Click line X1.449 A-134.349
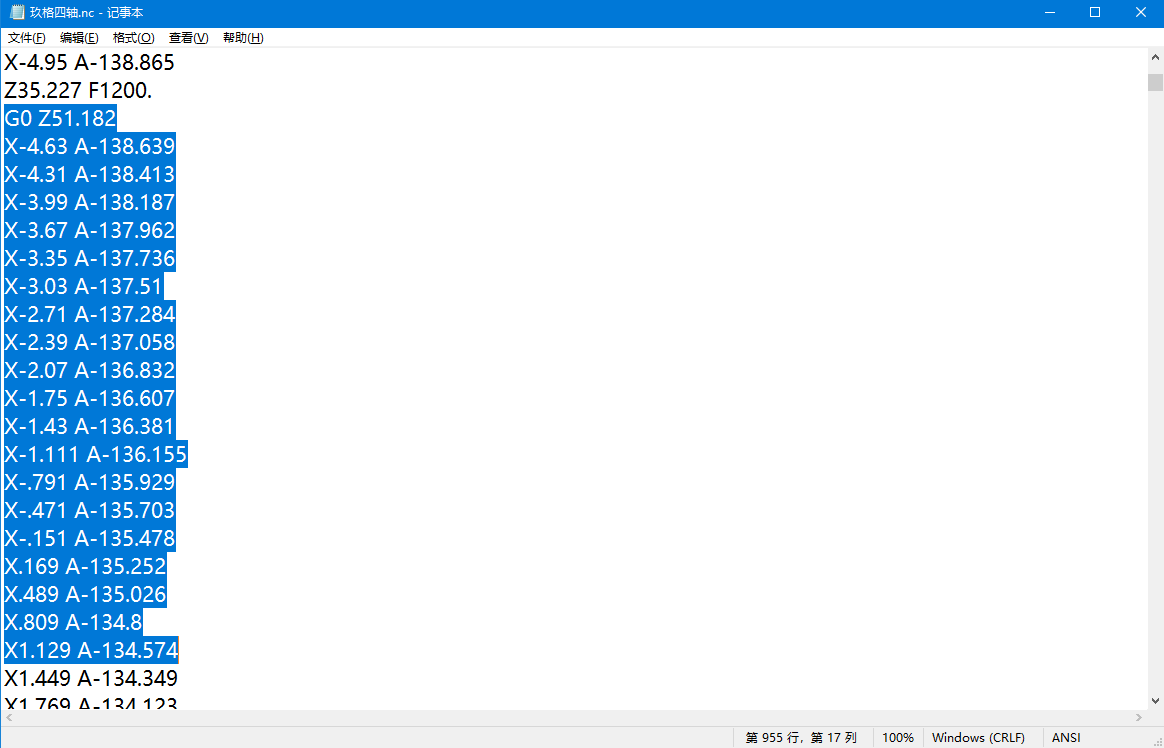This screenshot has height=748, width=1164. tap(91, 678)
